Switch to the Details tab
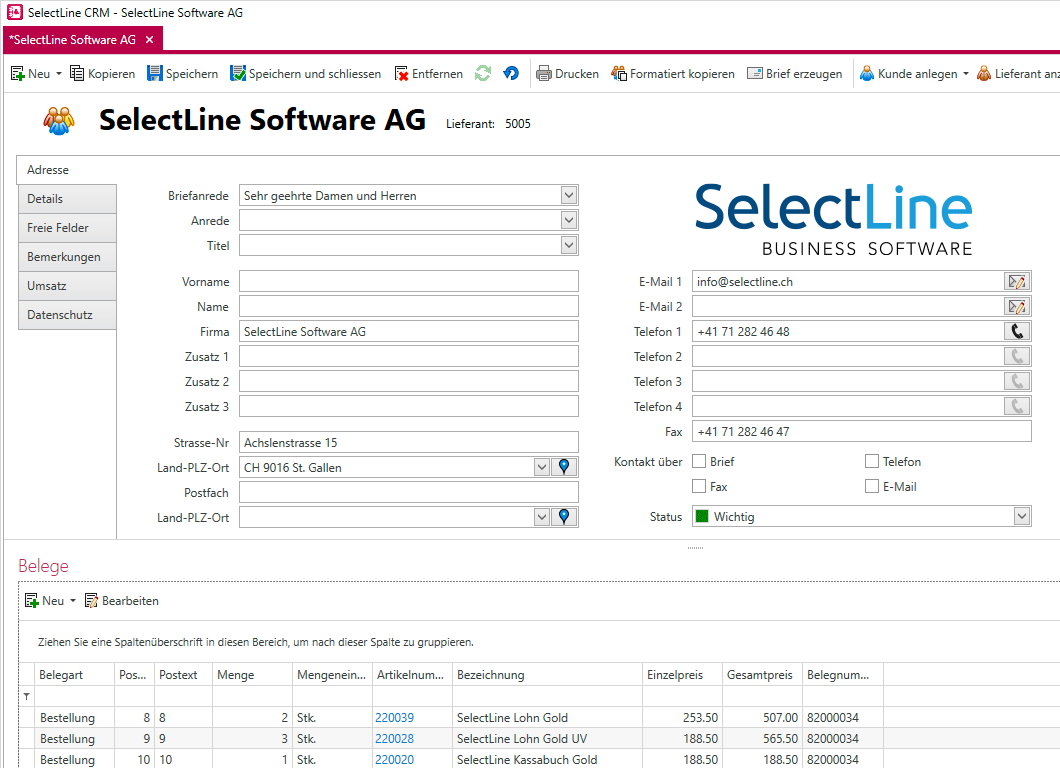Screen dimensions: 1060x768 point(67,199)
